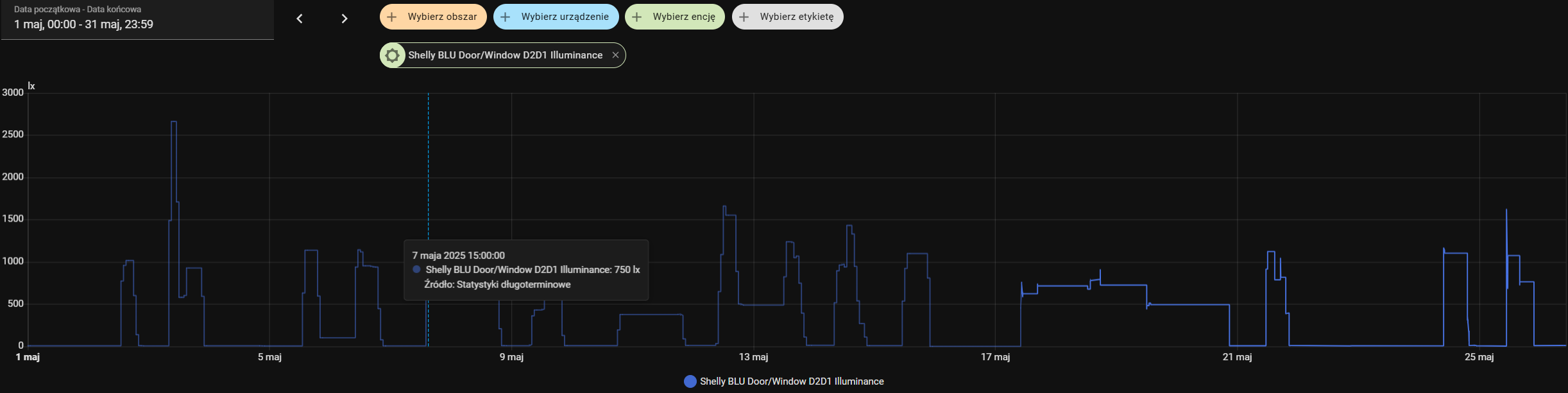Click tooltip text Źródło: Statystyki długoterminowe
This screenshot has width=1568, height=393.
pos(497,284)
